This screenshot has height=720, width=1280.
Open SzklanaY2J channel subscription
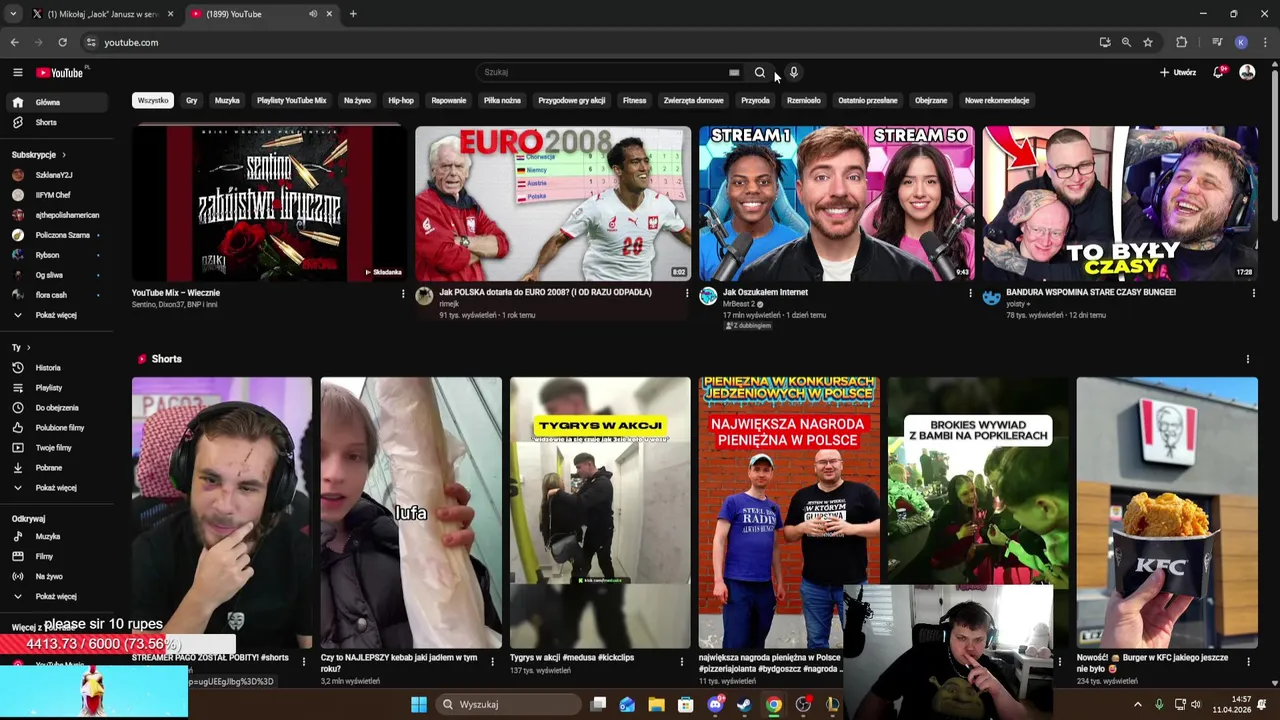point(58,175)
